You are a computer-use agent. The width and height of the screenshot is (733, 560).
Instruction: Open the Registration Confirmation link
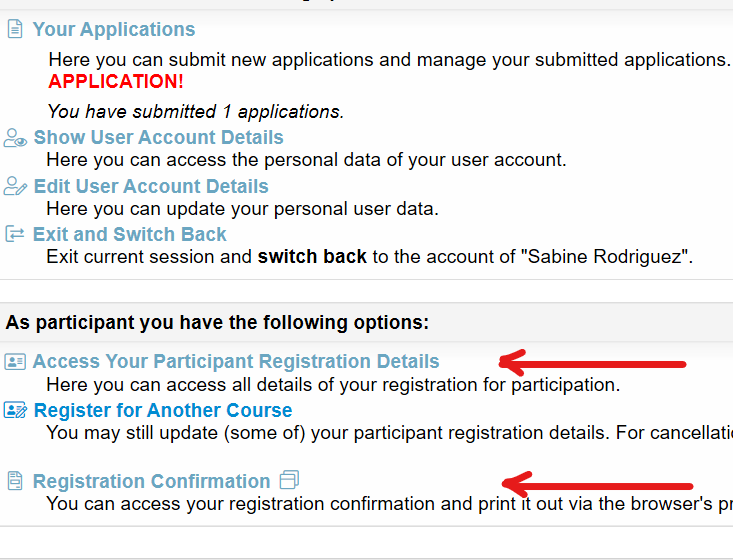click(151, 481)
